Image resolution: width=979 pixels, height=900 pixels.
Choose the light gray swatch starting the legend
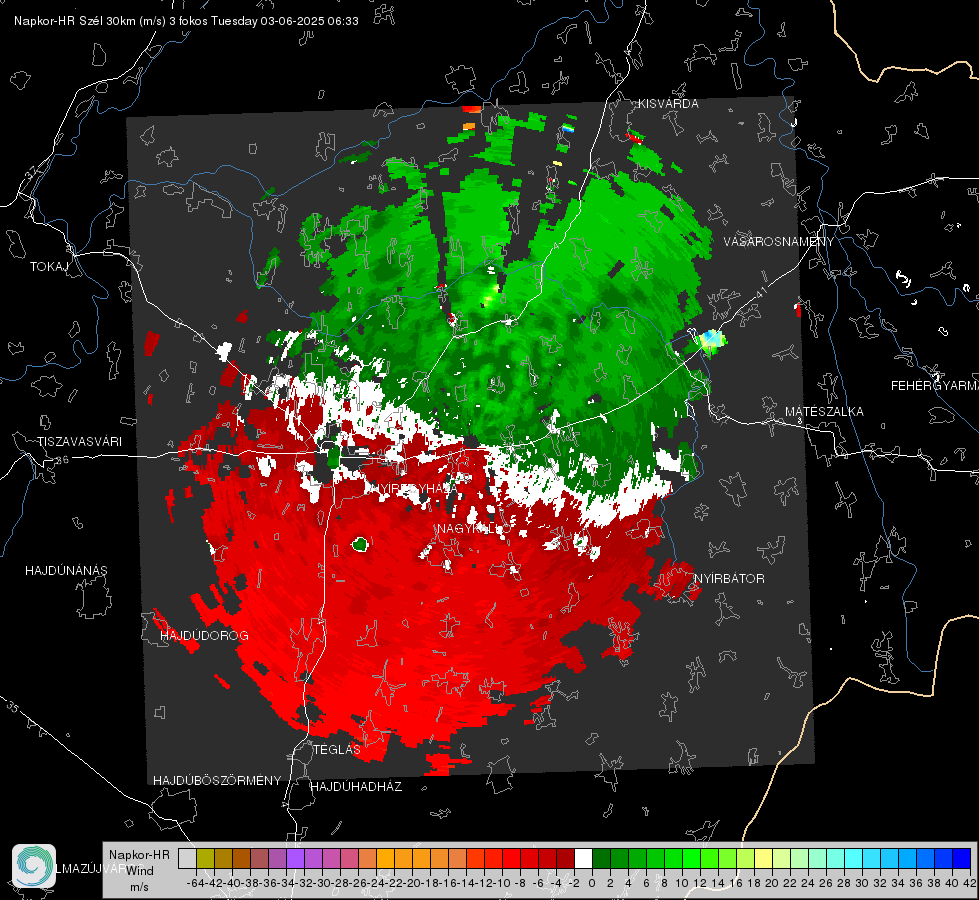[187, 858]
